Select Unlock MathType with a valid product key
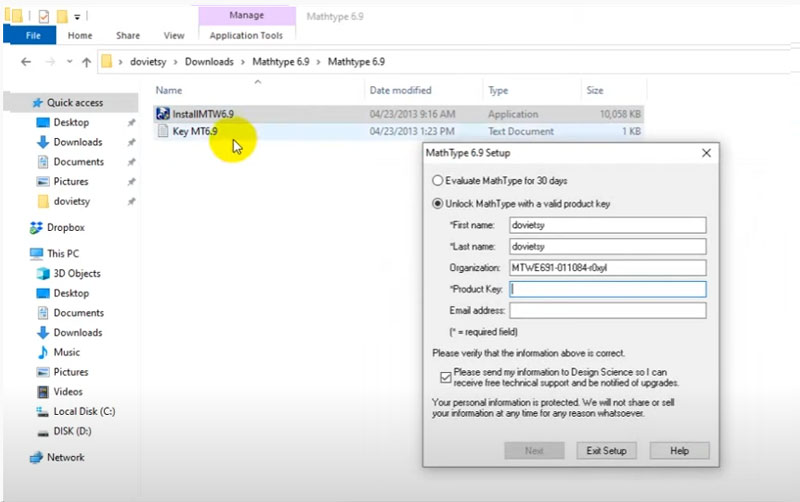The width and height of the screenshot is (800, 502). (437, 204)
